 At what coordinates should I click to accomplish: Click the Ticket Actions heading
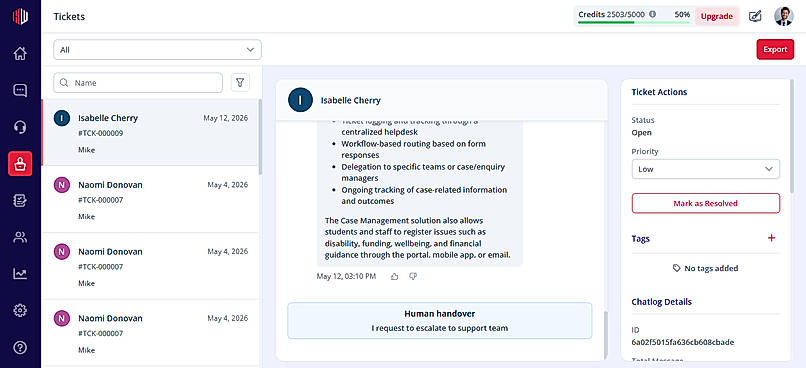[x=659, y=92]
